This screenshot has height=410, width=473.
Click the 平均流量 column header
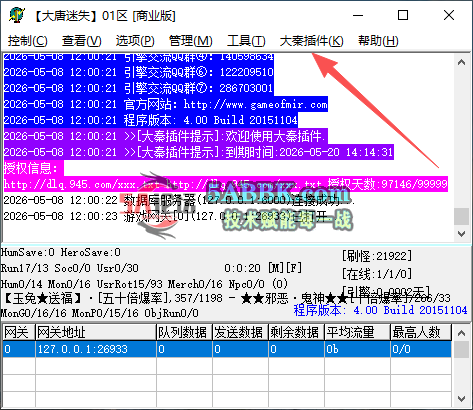357,332
